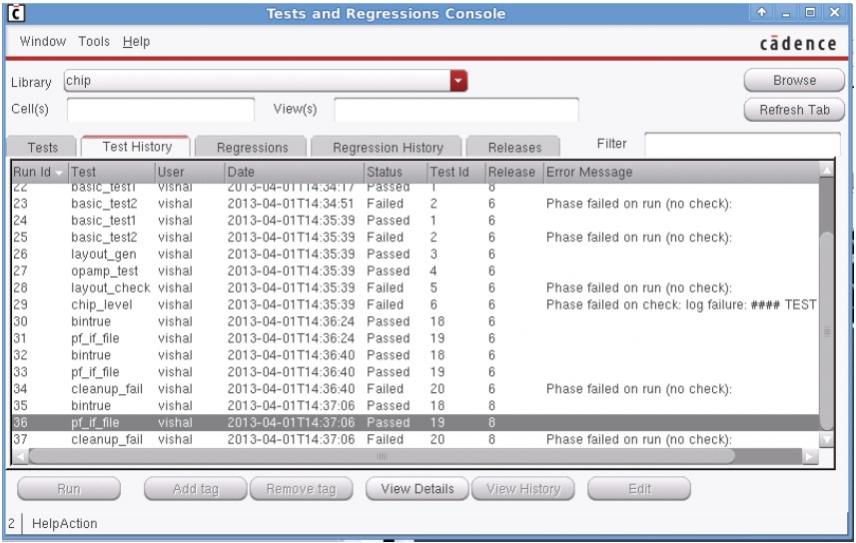The width and height of the screenshot is (856, 543).
Task: Click the horizontal scrollbar right arrow
Action: 810,456
